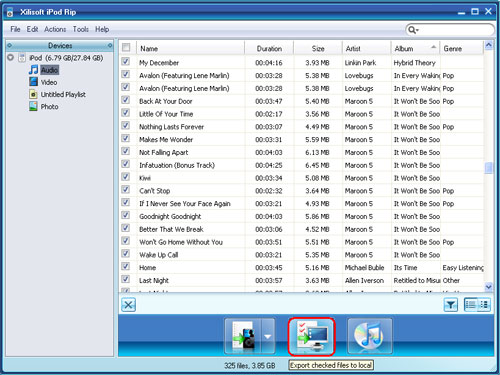
Task: Open the Actions menu
Action: (x=55, y=29)
